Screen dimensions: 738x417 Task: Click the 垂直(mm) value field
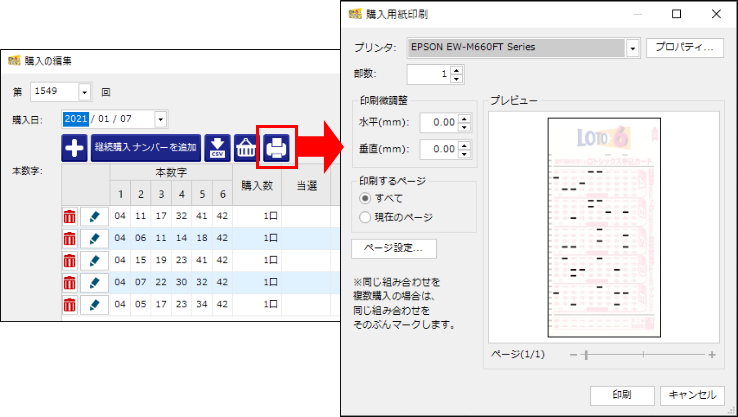[x=439, y=150]
